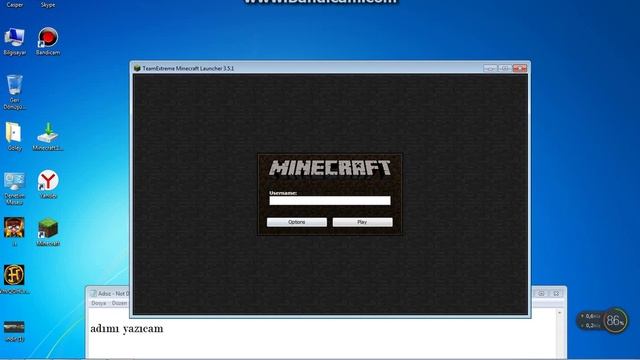Select the Minecraft grass block shortcut
This screenshot has height=360, width=640.
click(48, 231)
